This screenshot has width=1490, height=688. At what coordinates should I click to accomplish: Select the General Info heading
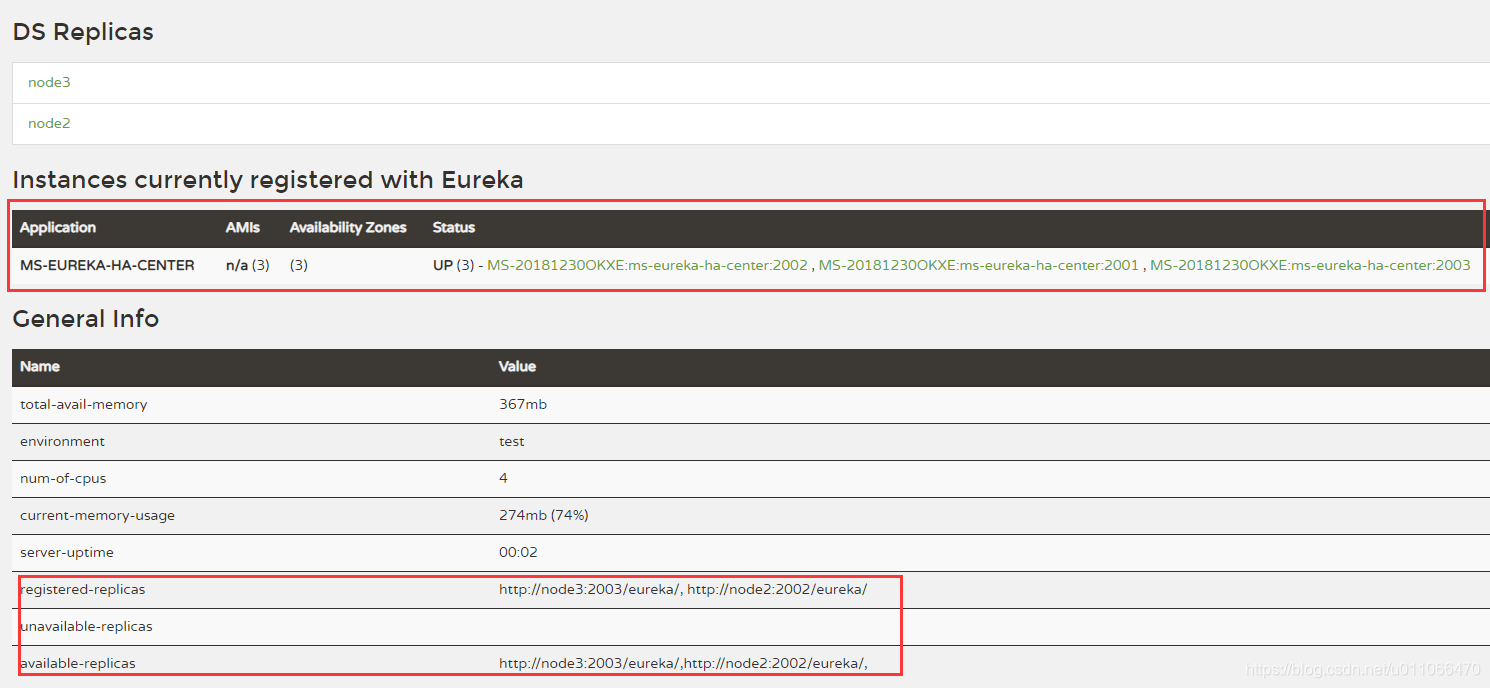(86, 319)
